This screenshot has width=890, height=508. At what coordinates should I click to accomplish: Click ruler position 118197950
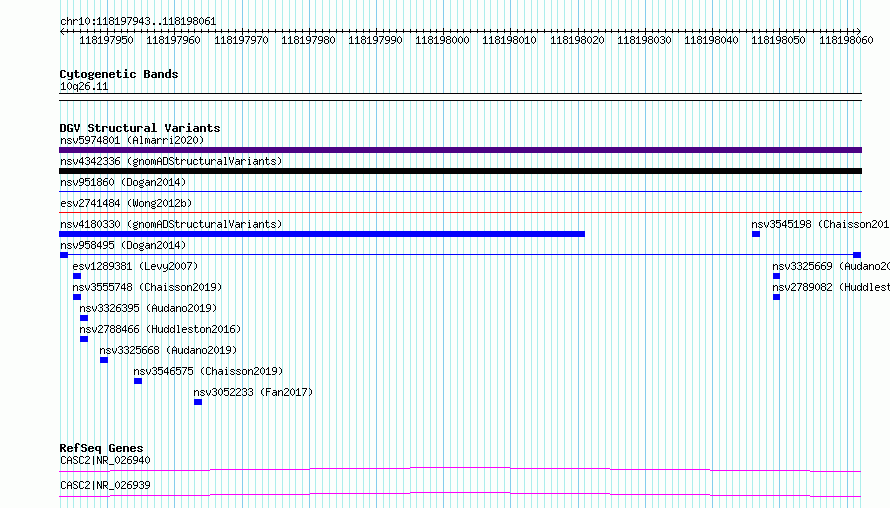[x=106, y=40]
